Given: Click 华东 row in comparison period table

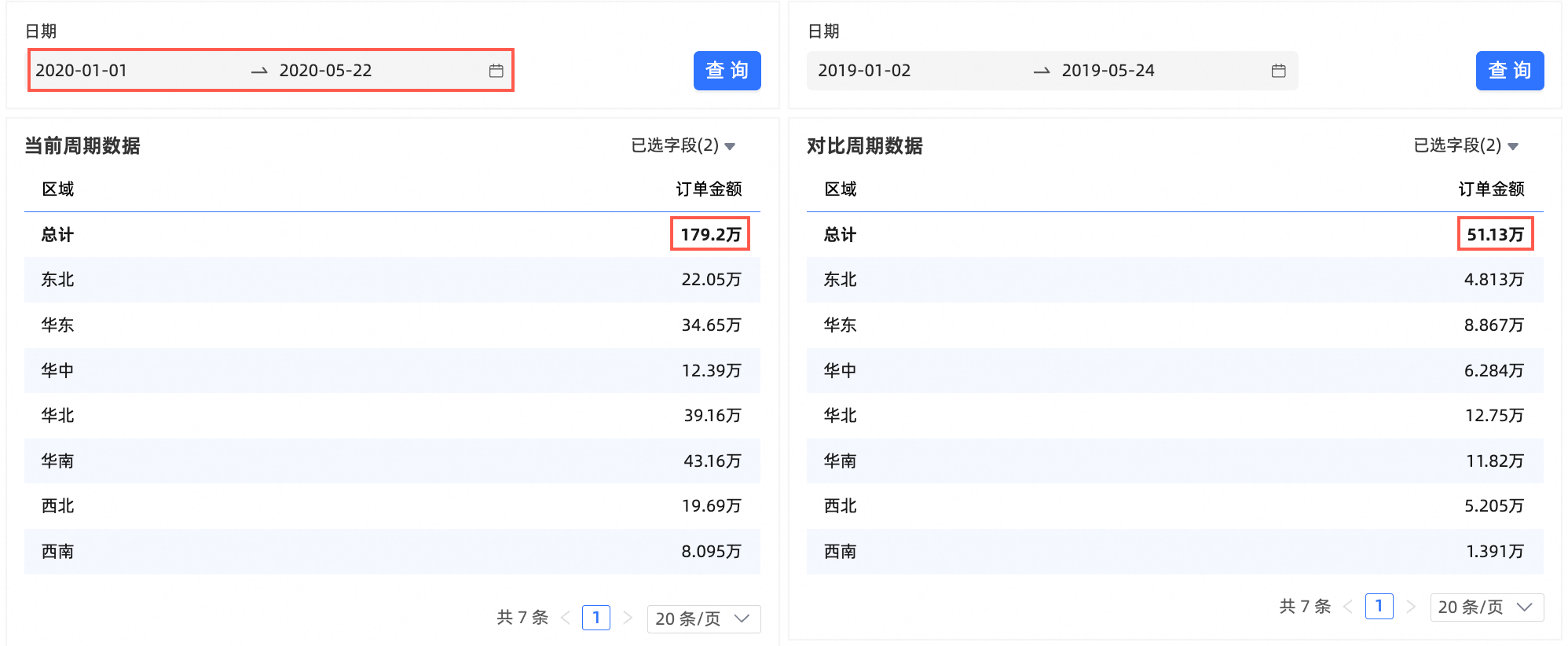Looking at the screenshot, I should point(1175,325).
